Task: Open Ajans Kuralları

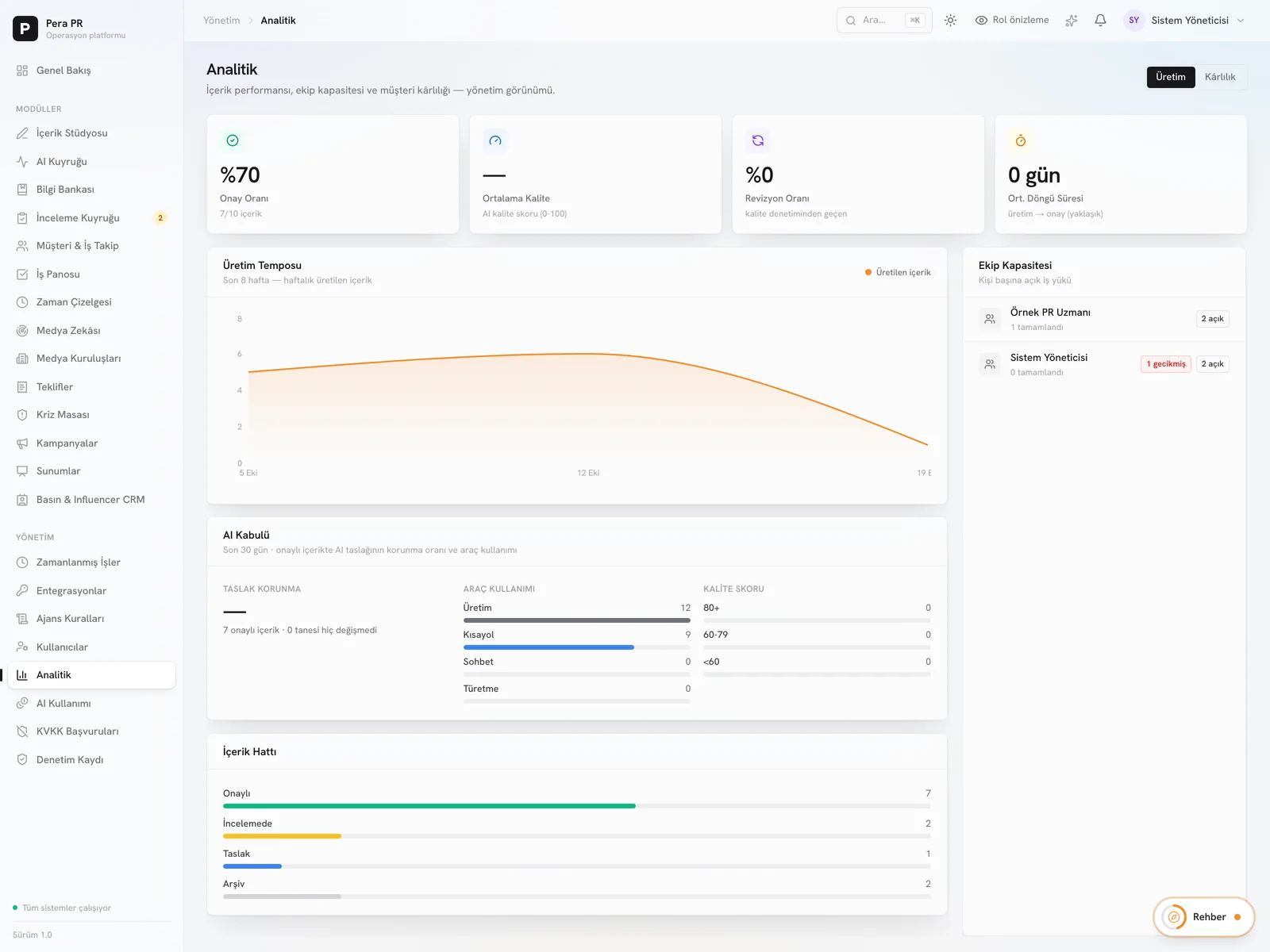Action: coord(91,619)
